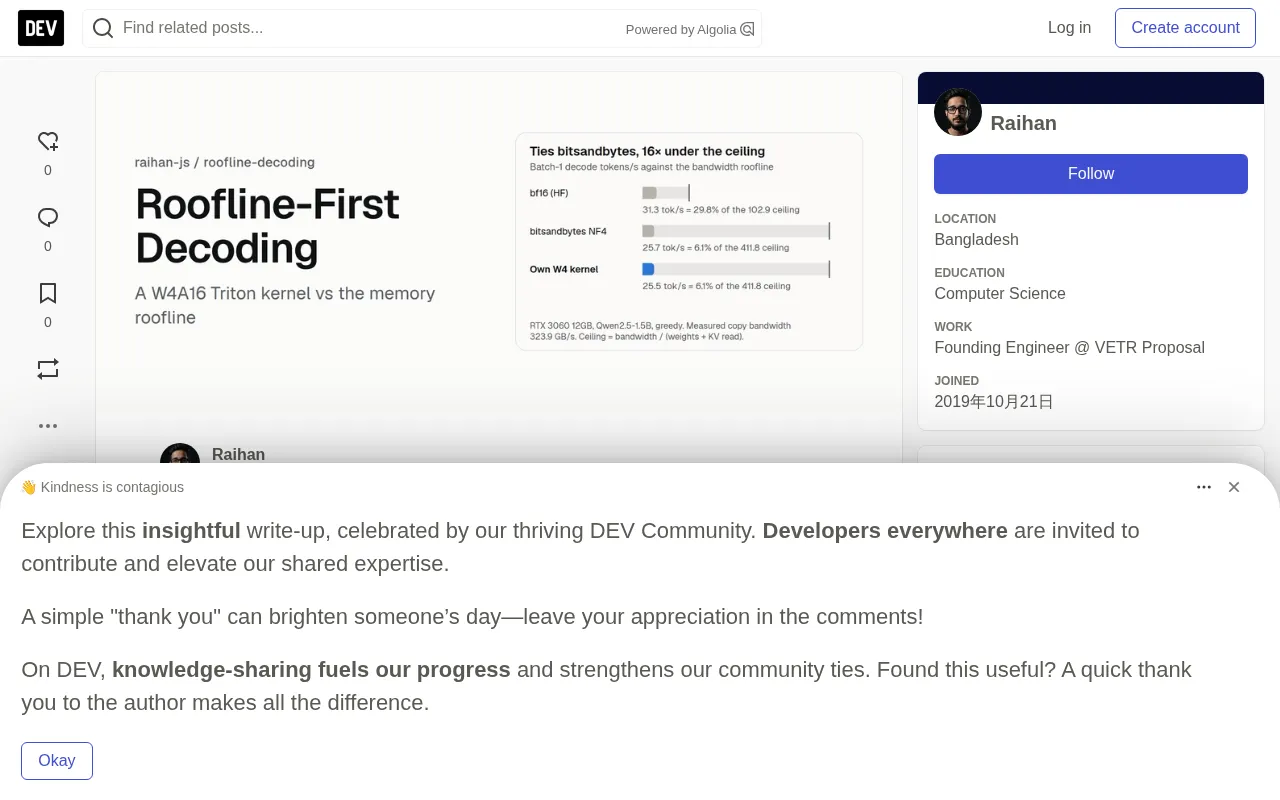The image size is (1280, 800).
Task: Jump to comments via speech bubble icon
Action: click(x=48, y=217)
